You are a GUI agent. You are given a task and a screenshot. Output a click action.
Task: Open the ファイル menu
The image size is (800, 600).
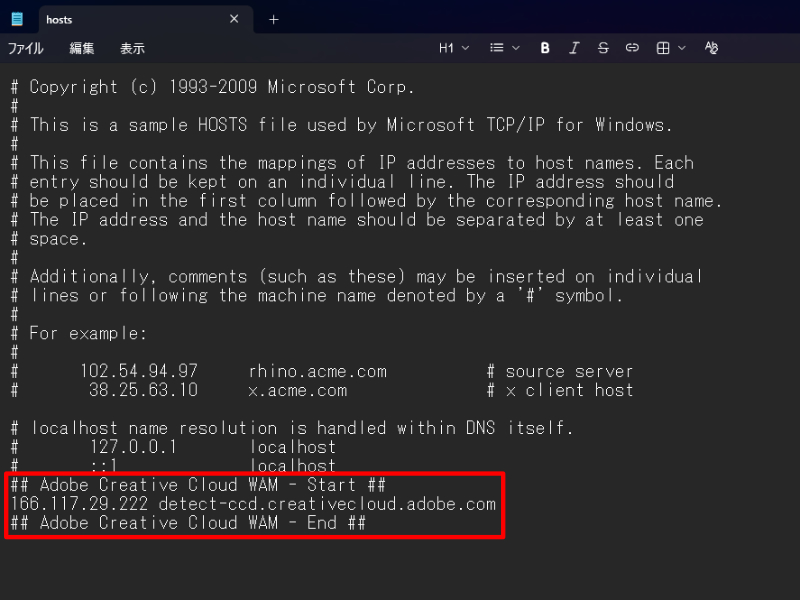pyautogui.click(x=25, y=47)
